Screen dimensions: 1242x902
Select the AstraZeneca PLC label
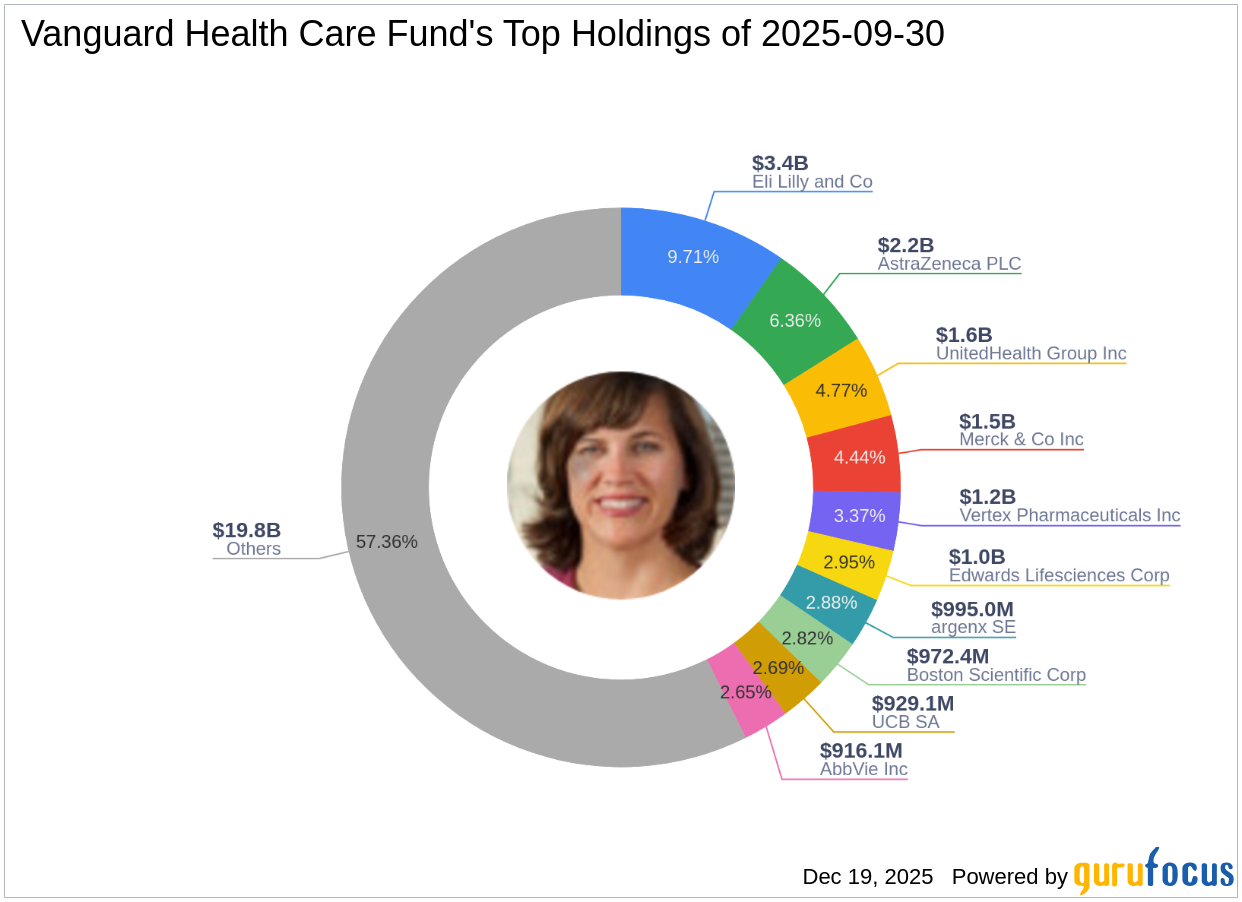click(x=949, y=264)
